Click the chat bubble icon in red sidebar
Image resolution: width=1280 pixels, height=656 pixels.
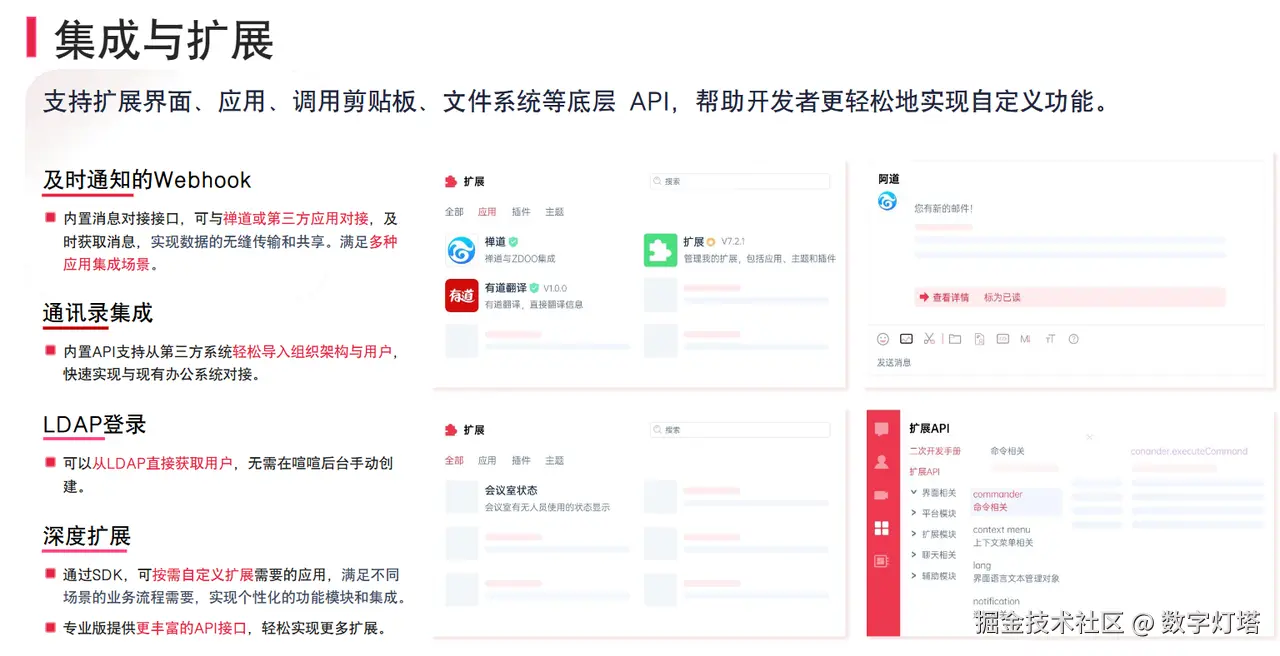click(x=881, y=429)
